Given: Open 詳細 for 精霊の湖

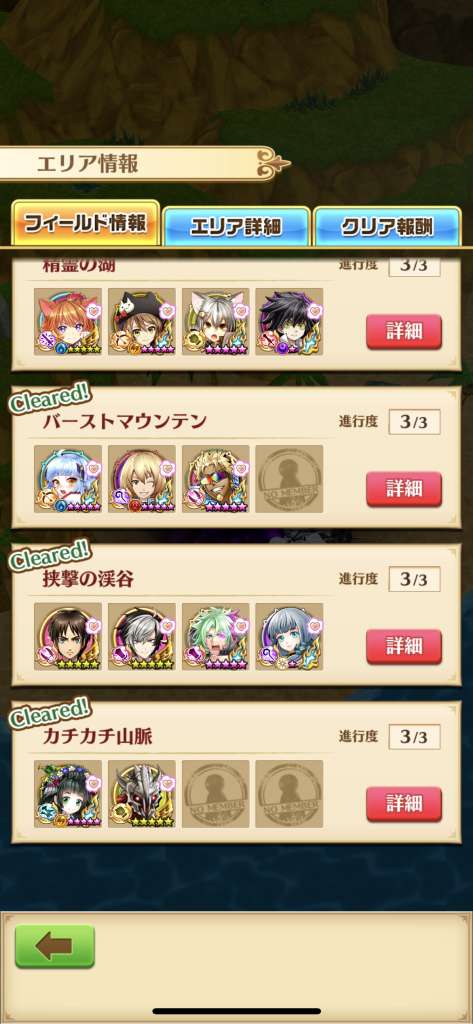Looking at the screenshot, I should [x=404, y=332].
